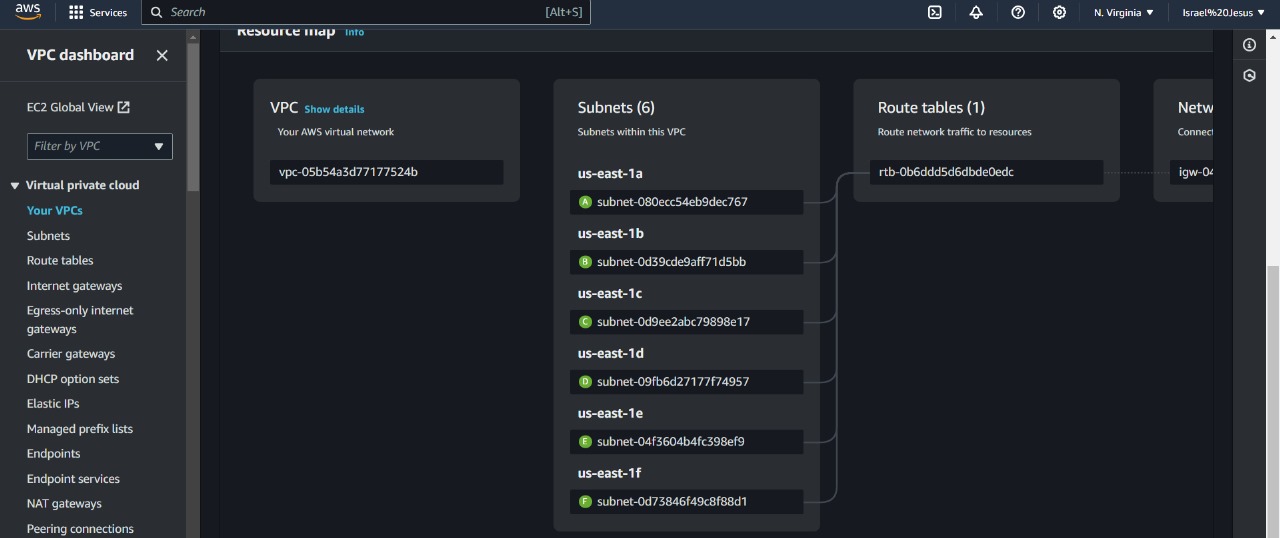Click the green F badge of subnet-0d73846f49c8f88d1

tap(586, 501)
